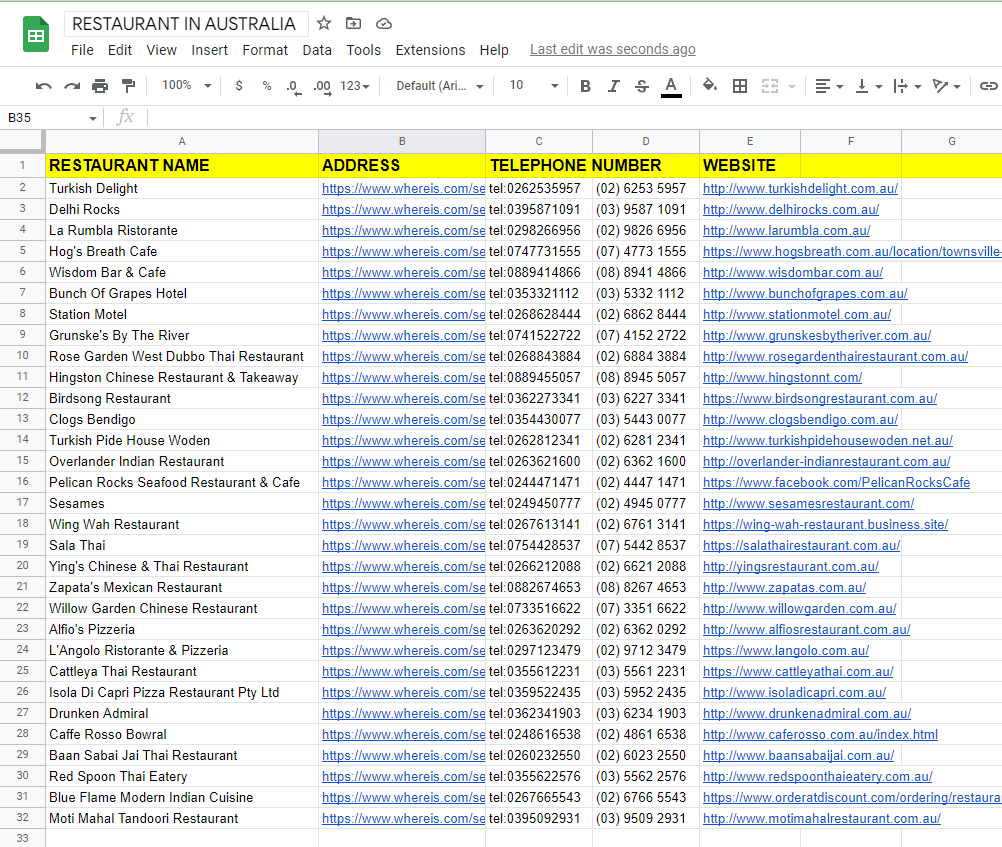The height and width of the screenshot is (847, 1002).
Task: Open 'Last edit was seconds ago' history link
Action: click(612, 49)
